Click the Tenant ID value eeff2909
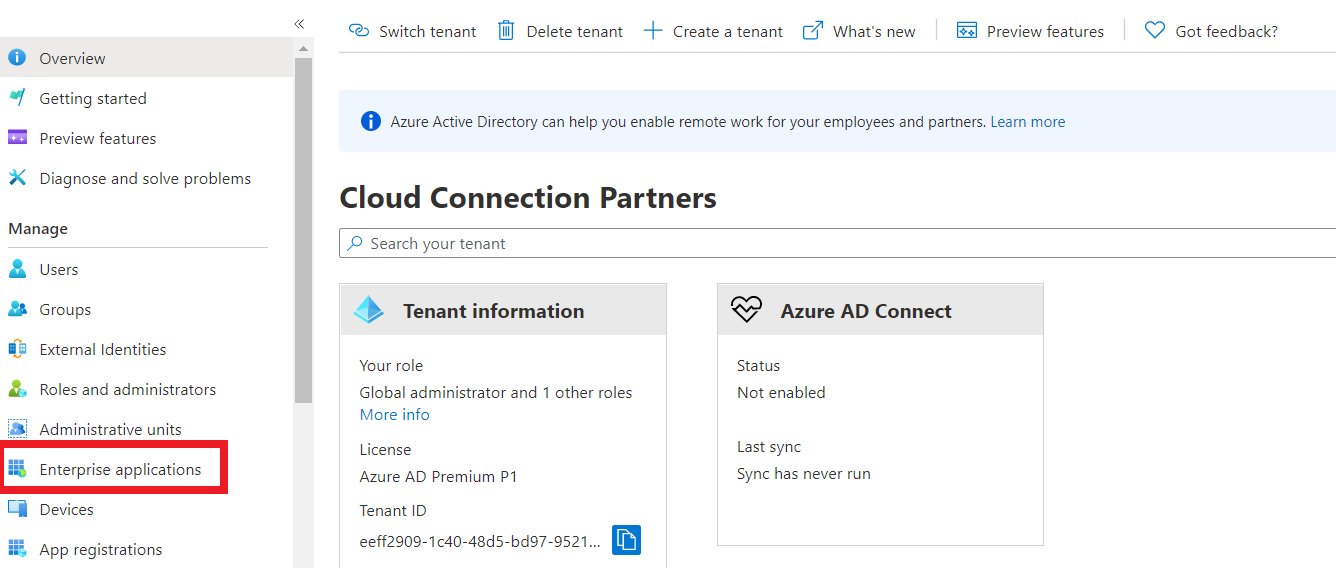 pyautogui.click(x=480, y=541)
